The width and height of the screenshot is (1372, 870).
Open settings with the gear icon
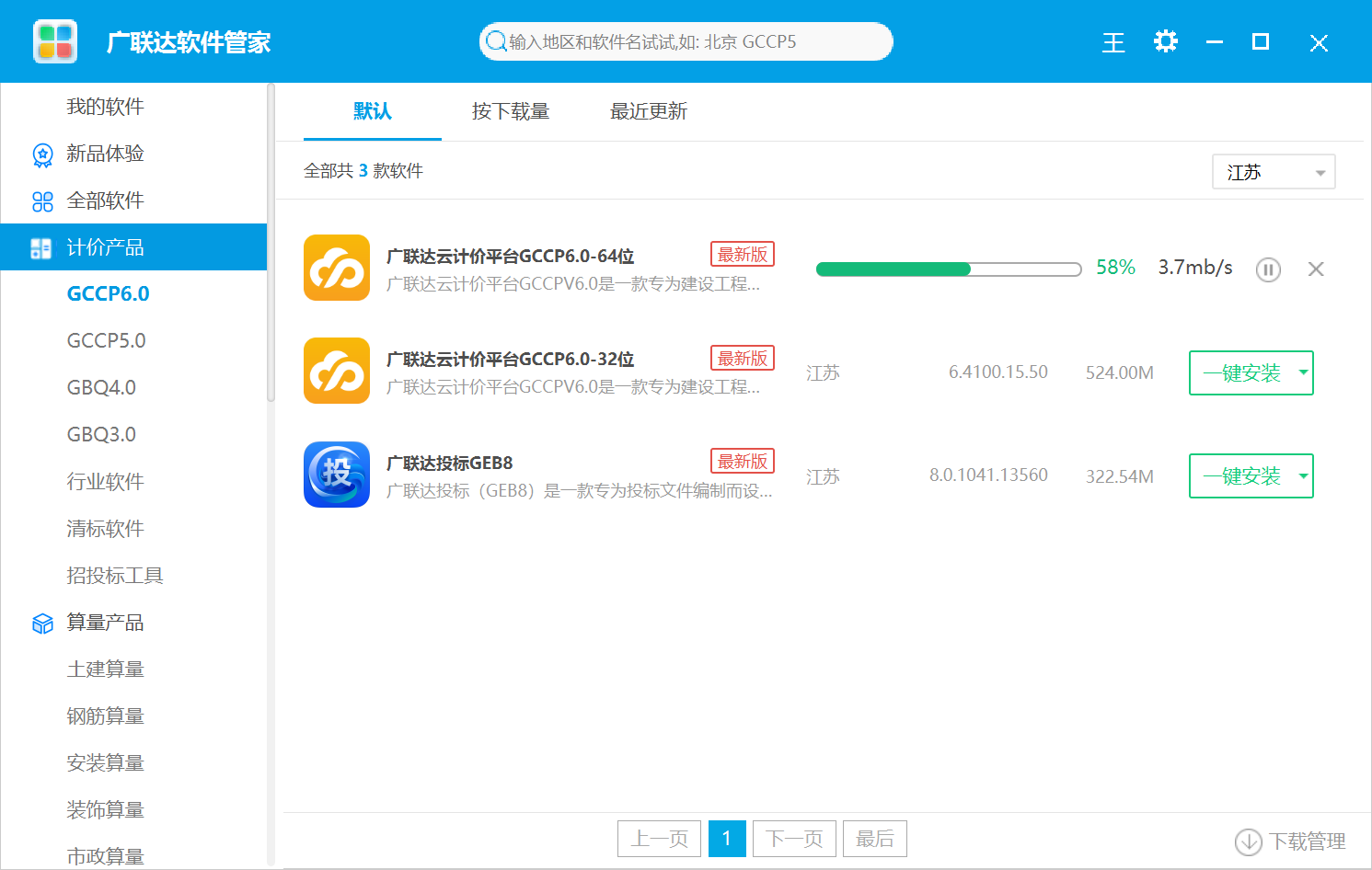point(1166,41)
